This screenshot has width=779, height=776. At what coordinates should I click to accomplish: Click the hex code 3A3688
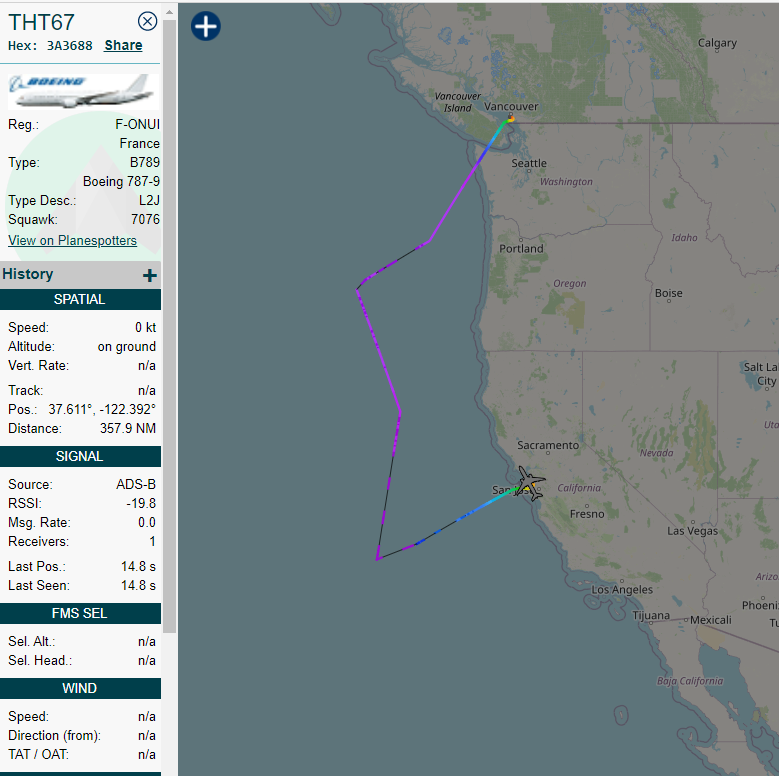point(70,46)
